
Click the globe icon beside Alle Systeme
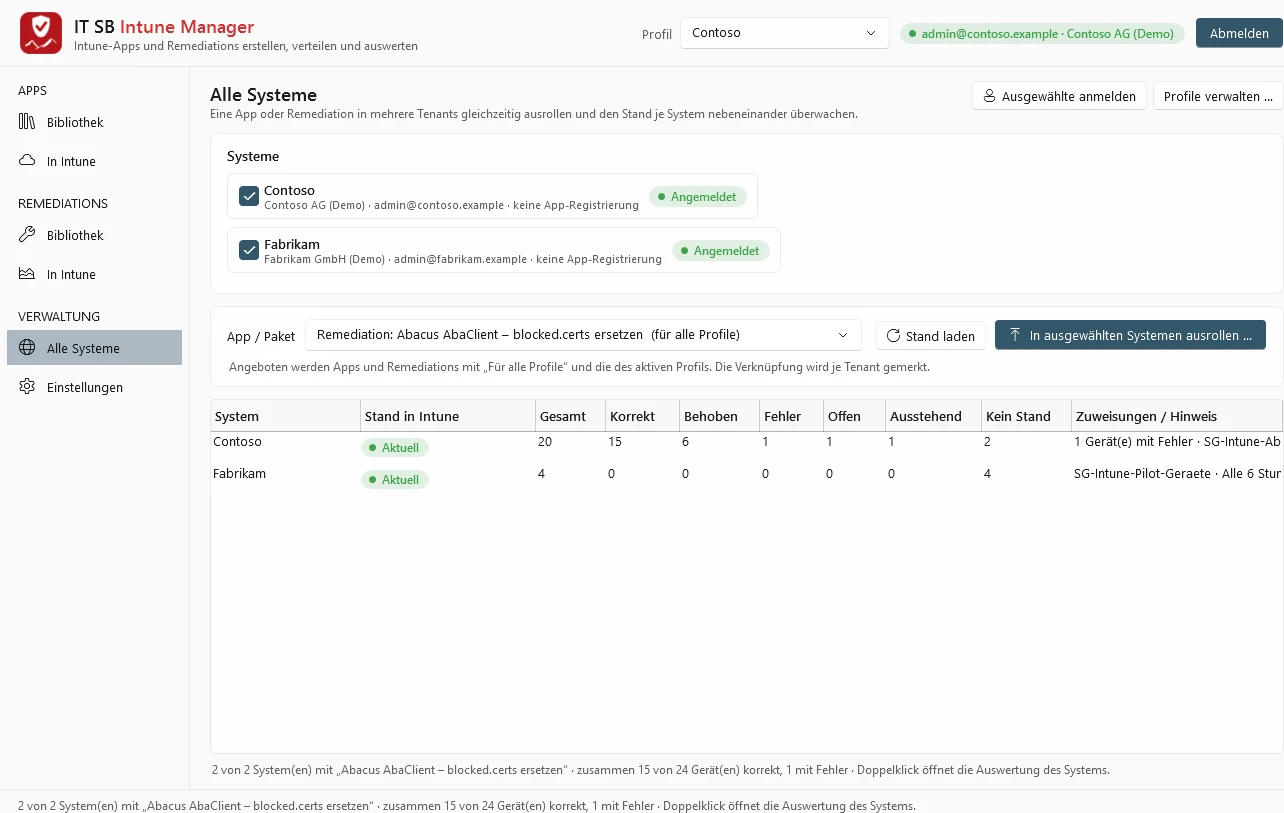27,348
